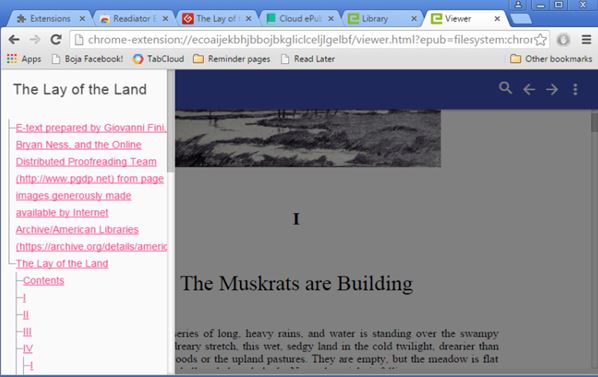Viewport: 598px width, 377px height.
Task: Click the browser reload icon
Action: coord(56,39)
